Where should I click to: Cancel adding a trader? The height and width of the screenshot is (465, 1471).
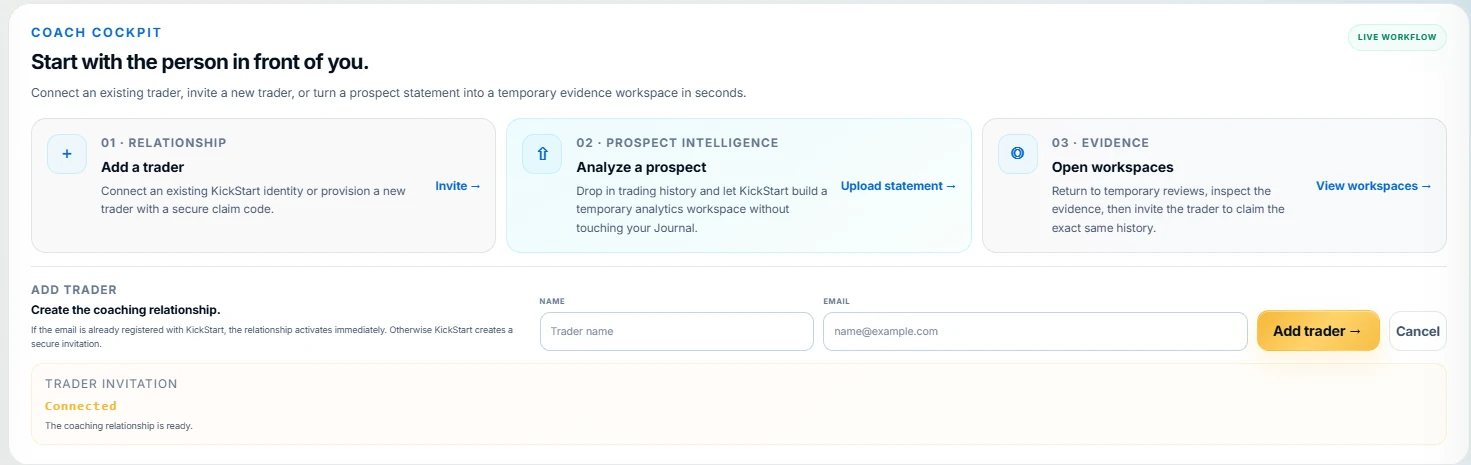[x=1418, y=331]
